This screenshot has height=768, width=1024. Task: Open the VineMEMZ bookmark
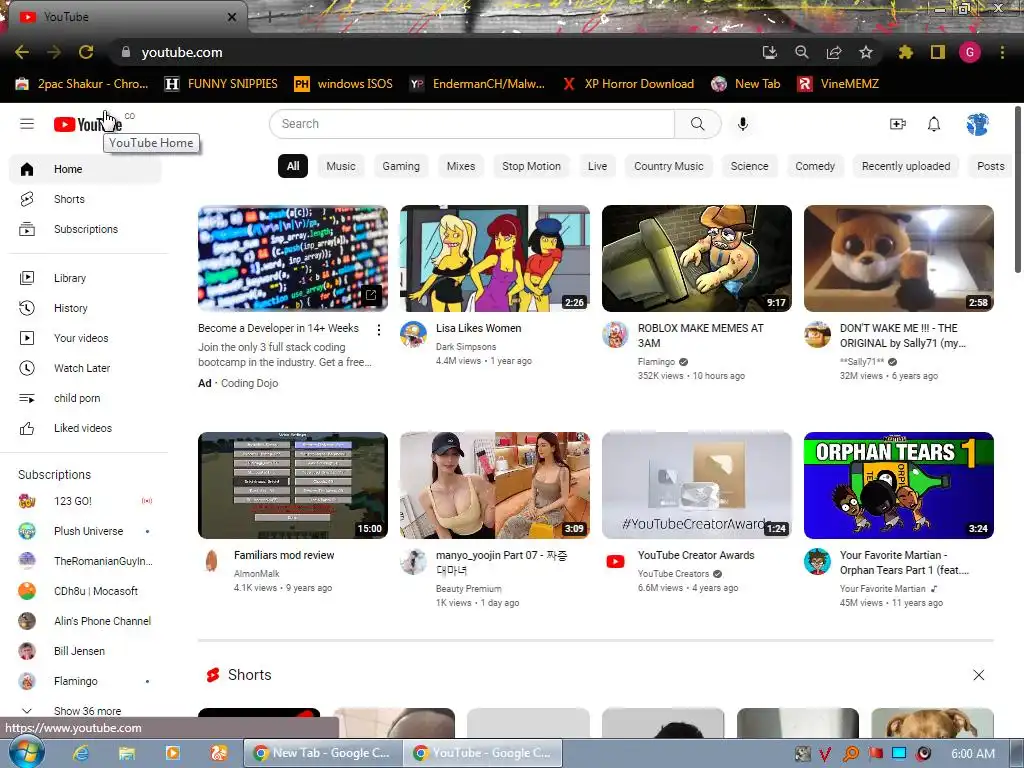pyautogui.click(x=839, y=84)
